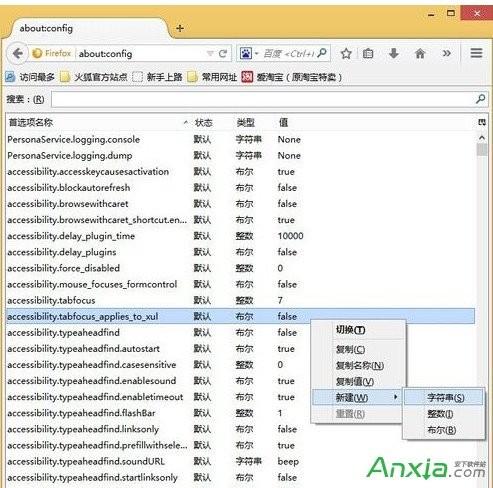The image size is (493, 488).
Task: Select PersonaService.logging.dump row
Action: click(240, 156)
